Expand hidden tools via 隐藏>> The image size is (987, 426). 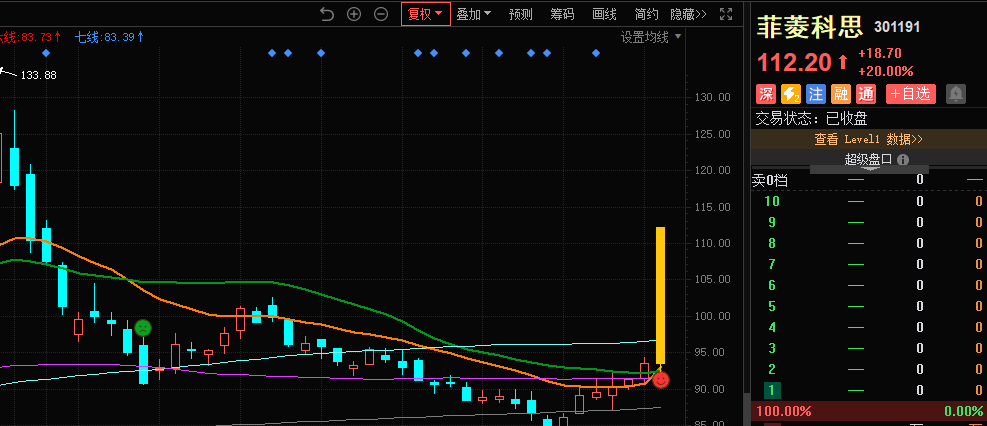(x=688, y=14)
